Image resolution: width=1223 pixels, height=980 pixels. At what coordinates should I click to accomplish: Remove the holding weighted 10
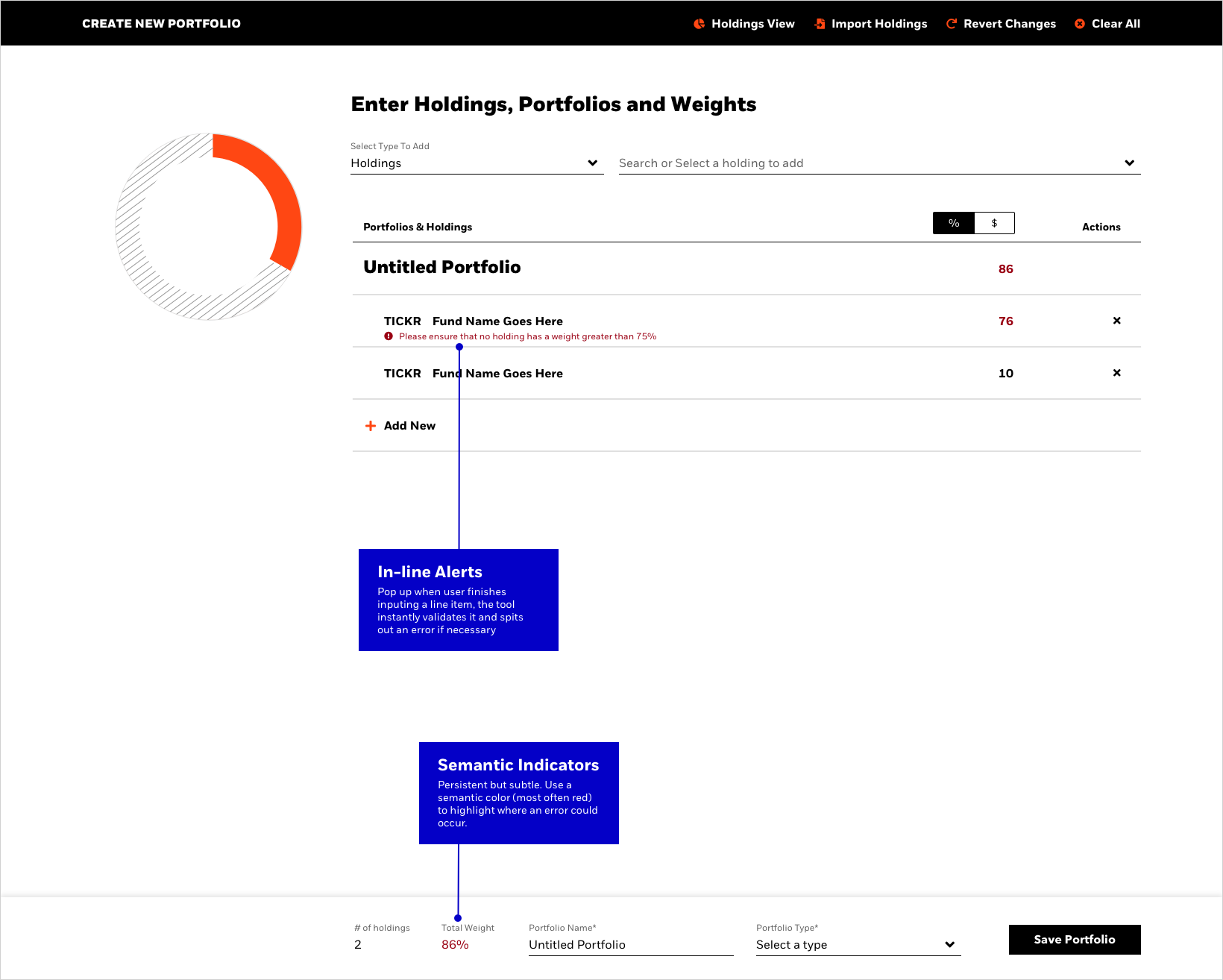pyautogui.click(x=1116, y=373)
